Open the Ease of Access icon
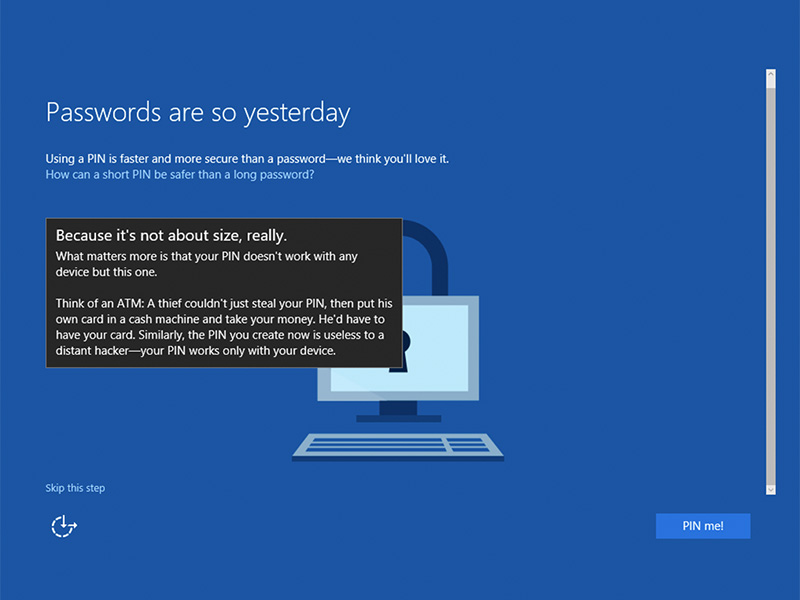 click(x=64, y=525)
